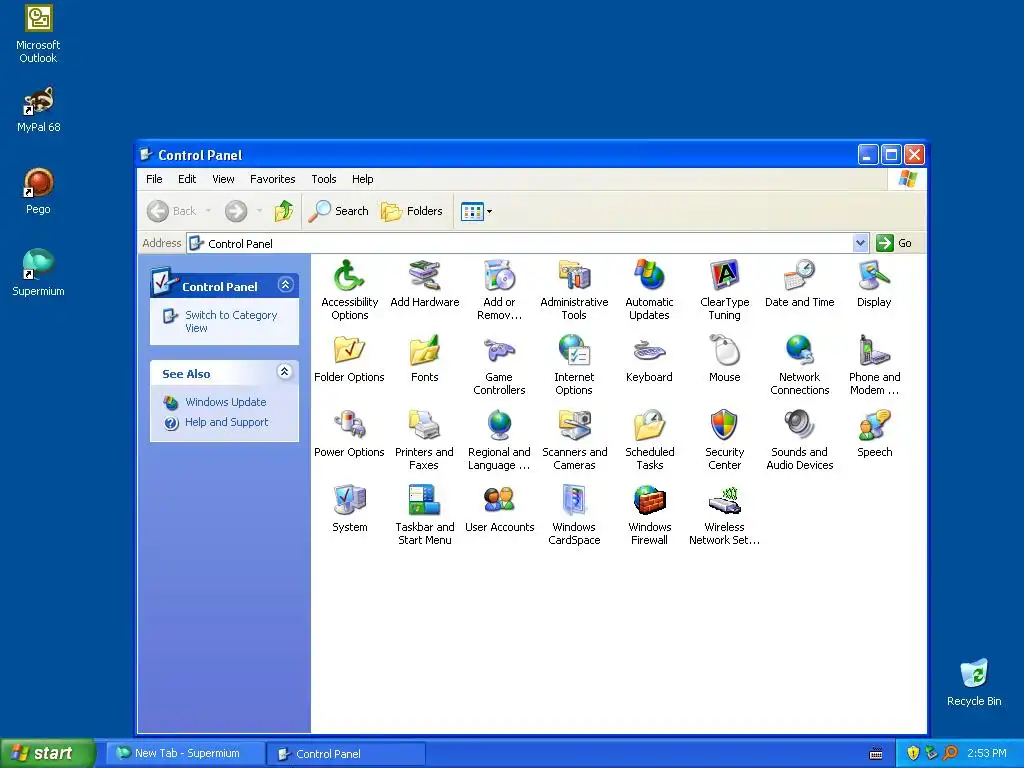Image resolution: width=1024 pixels, height=768 pixels.
Task: Select the Supermium desktop shortcut
Action: [x=38, y=273]
